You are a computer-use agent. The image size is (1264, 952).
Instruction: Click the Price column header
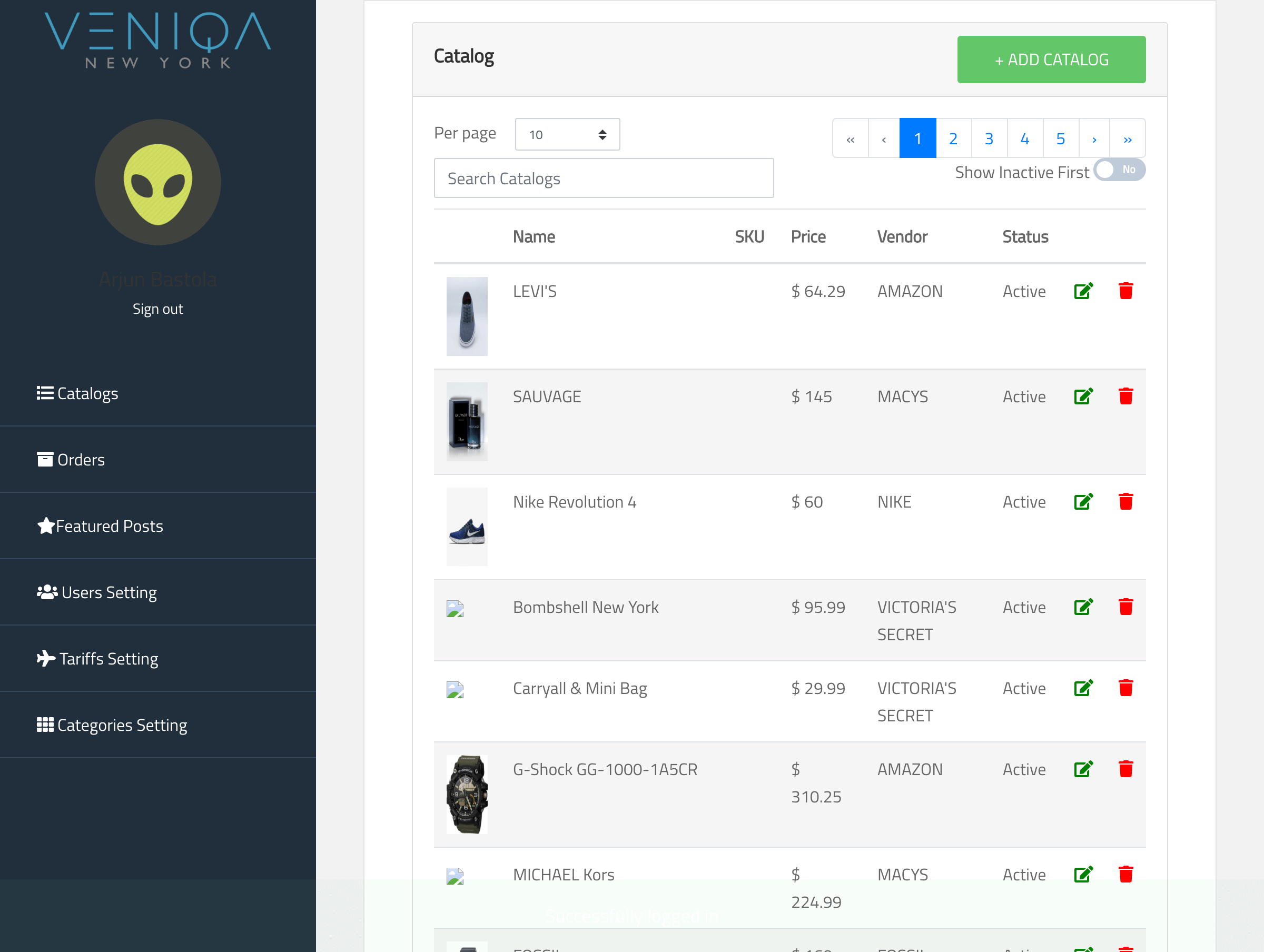click(808, 236)
